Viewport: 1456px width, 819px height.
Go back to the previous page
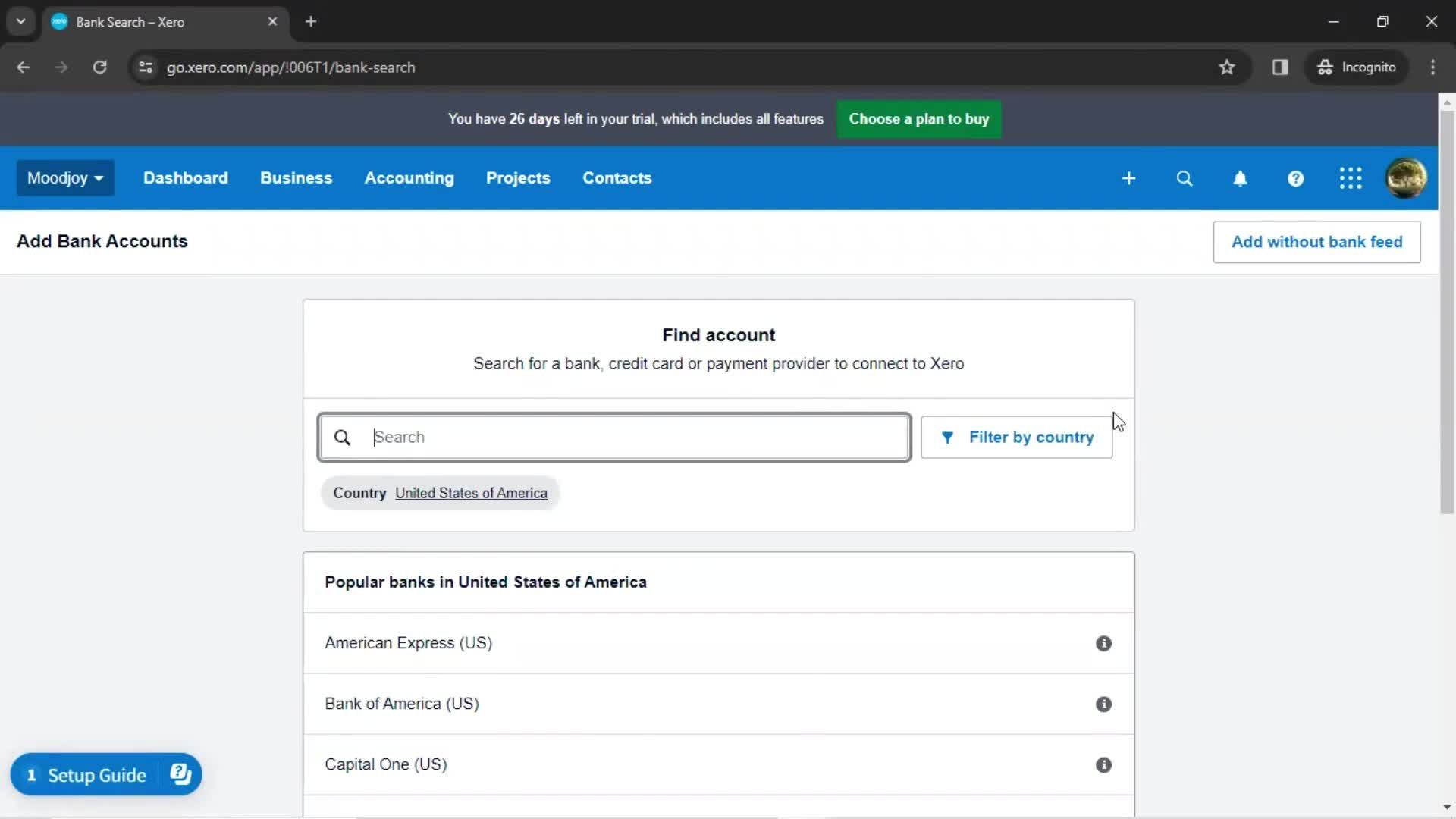[x=24, y=67]
